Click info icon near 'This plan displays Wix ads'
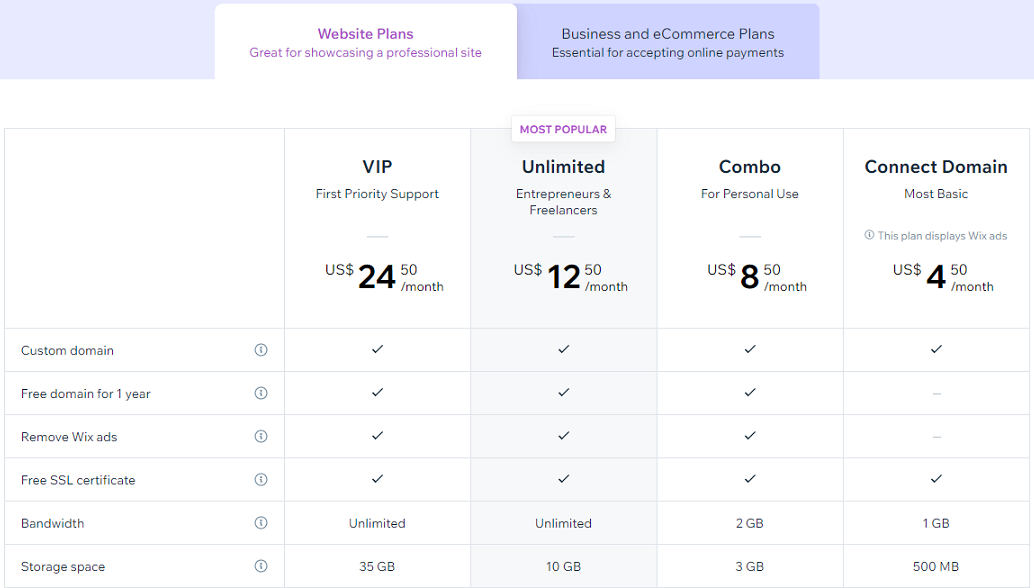Viewport: 1034px width, 588px height. click(x=869, y=235)
